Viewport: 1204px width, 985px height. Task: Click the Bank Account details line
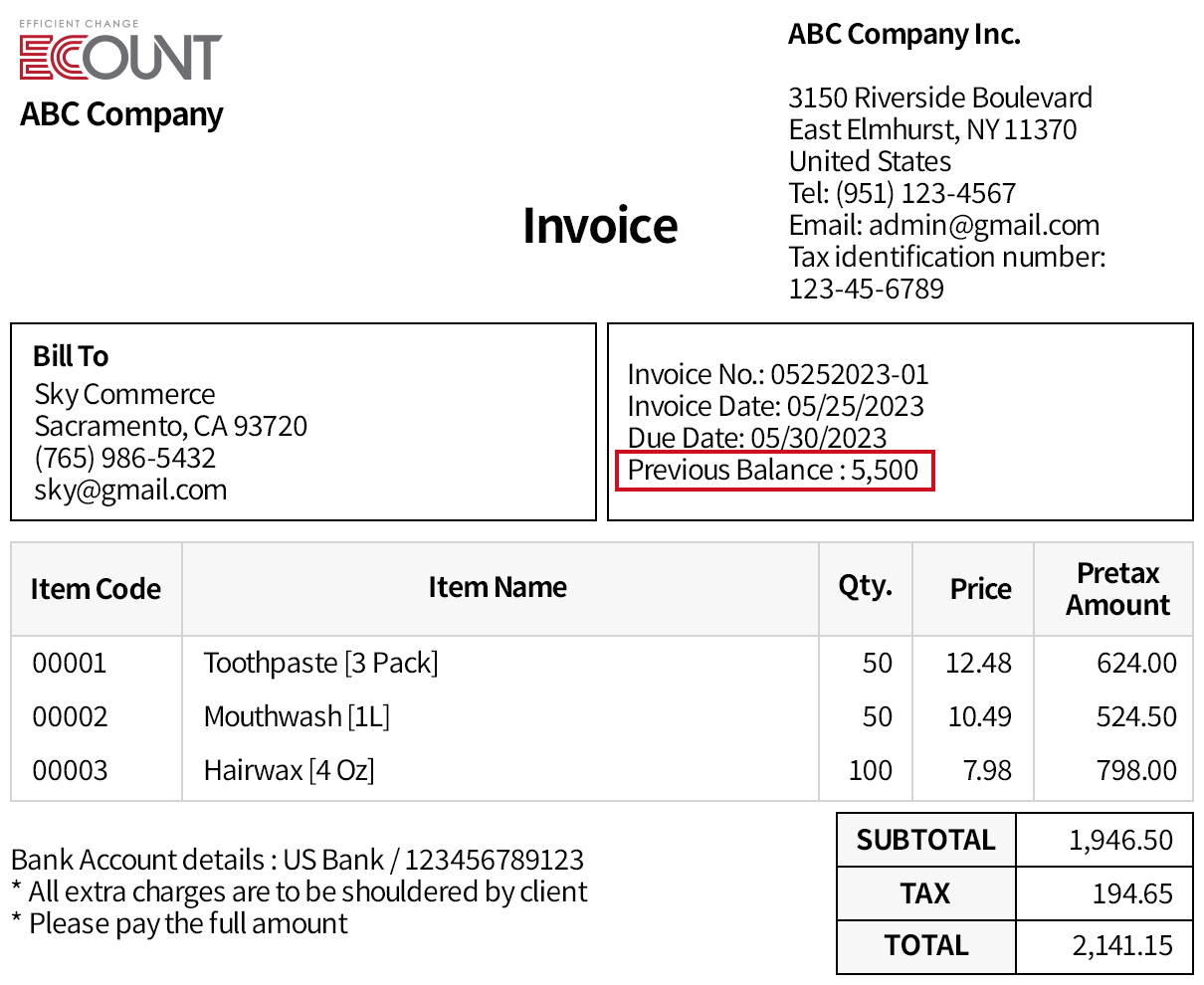click(297, 860)
